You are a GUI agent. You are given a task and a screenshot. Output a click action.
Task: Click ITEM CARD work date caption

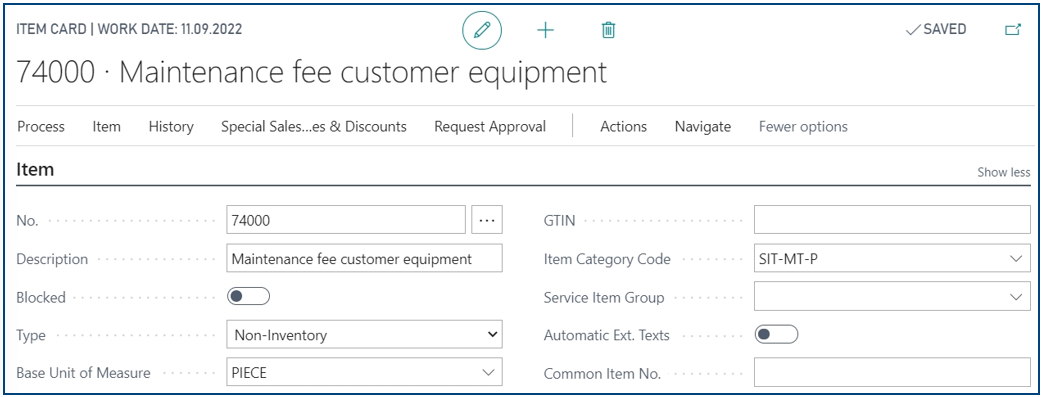point(129,29)
